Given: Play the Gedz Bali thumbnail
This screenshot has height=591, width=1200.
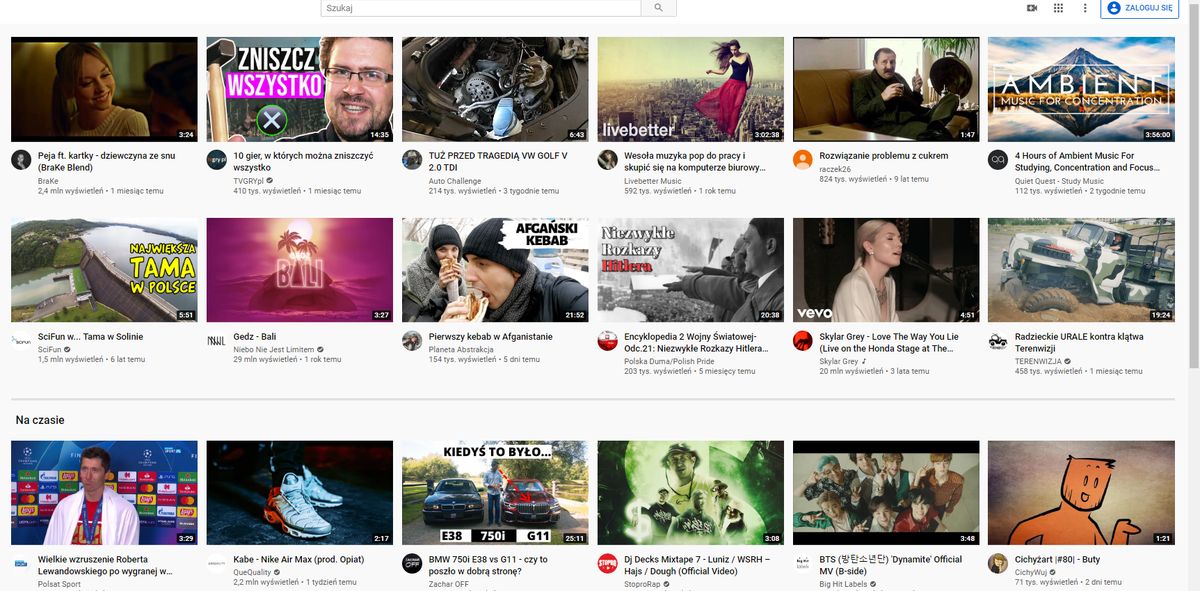Looking at the screenshot, I should (299, 270).
